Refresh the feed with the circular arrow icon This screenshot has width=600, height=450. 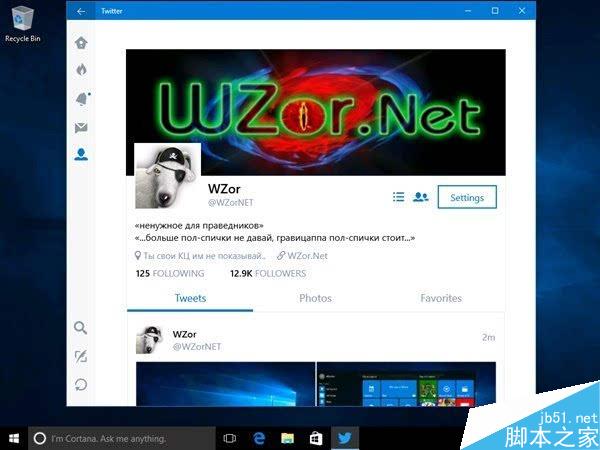click(81, 385)
